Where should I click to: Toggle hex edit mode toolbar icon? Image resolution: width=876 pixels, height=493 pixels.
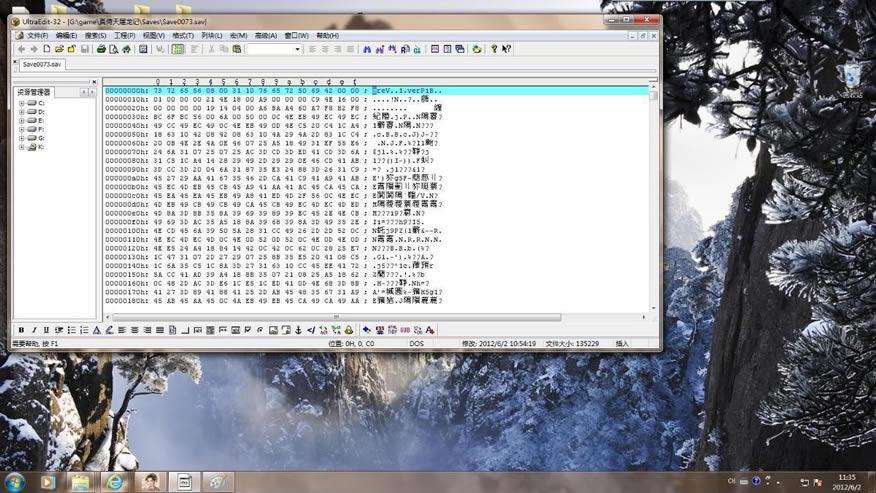[178, 49]
